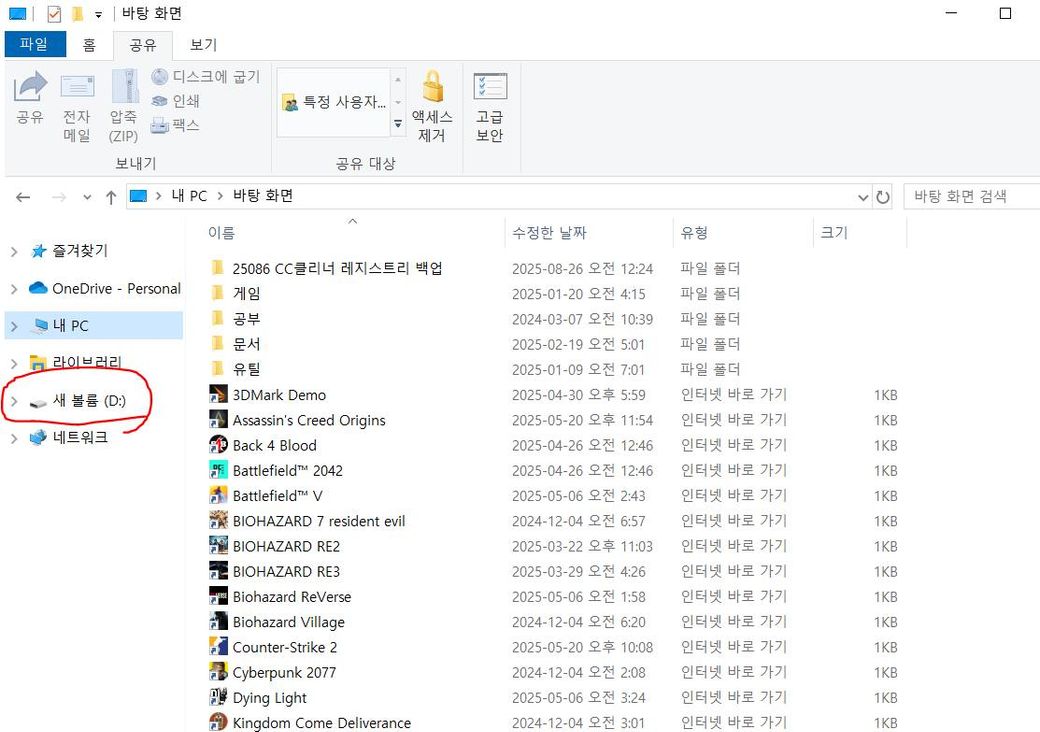
Task: Select 네트워크 in the navigation pane
Action: [79, 437]
